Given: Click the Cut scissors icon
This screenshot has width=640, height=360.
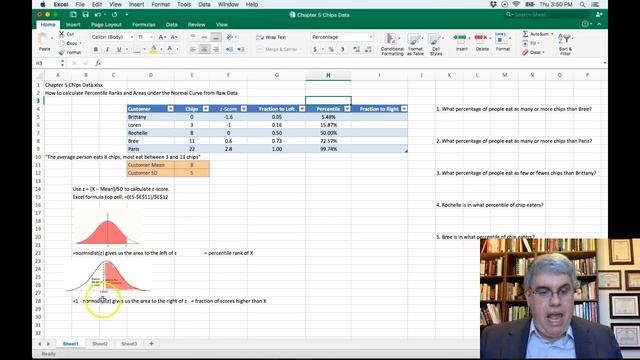Looking at the screenshot, I should coord(62,34).
